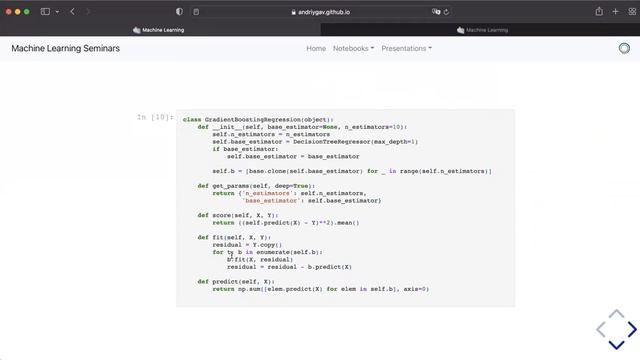Click the def score(self, X, Y) line
The image size is (640, 360).
pos(238,215)
